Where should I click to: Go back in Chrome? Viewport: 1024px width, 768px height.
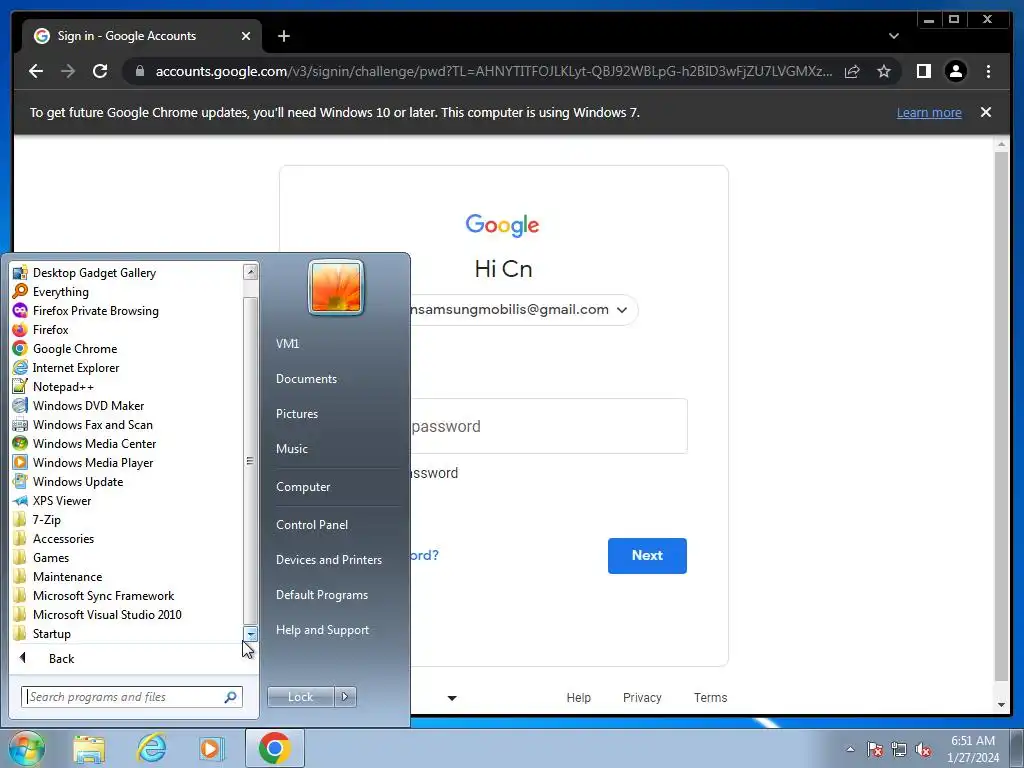coord(36,71)
